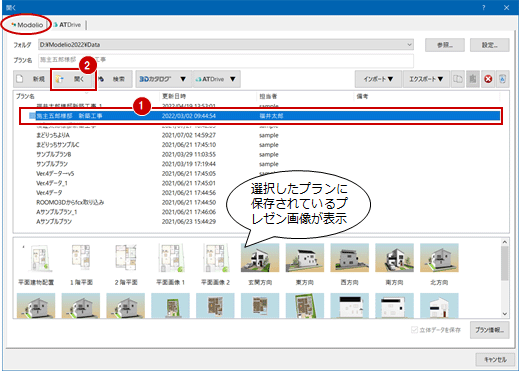The height and width of the screenshot is (371, 519).
Task: Select plan Aサンプルプラン_1
Action: click(x=57, y=212)
